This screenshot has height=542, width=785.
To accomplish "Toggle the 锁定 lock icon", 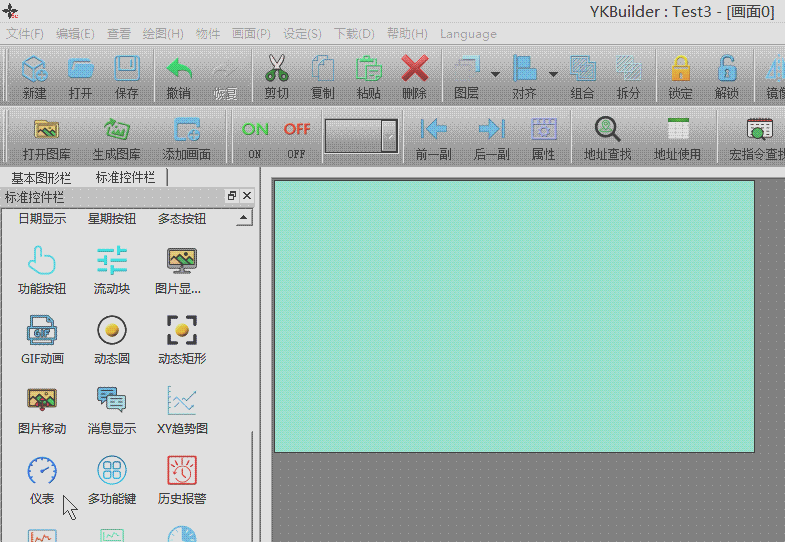I will 680,70.
